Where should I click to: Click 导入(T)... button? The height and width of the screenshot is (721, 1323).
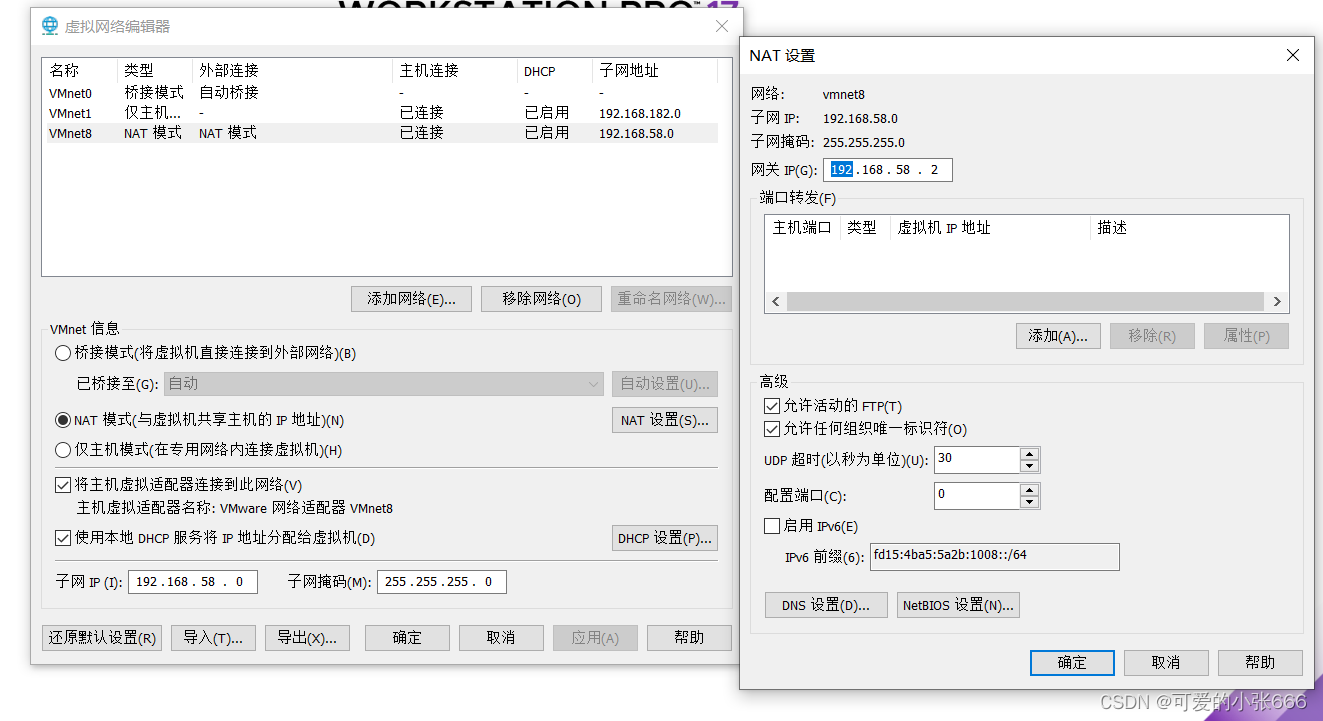click(213, 638)
